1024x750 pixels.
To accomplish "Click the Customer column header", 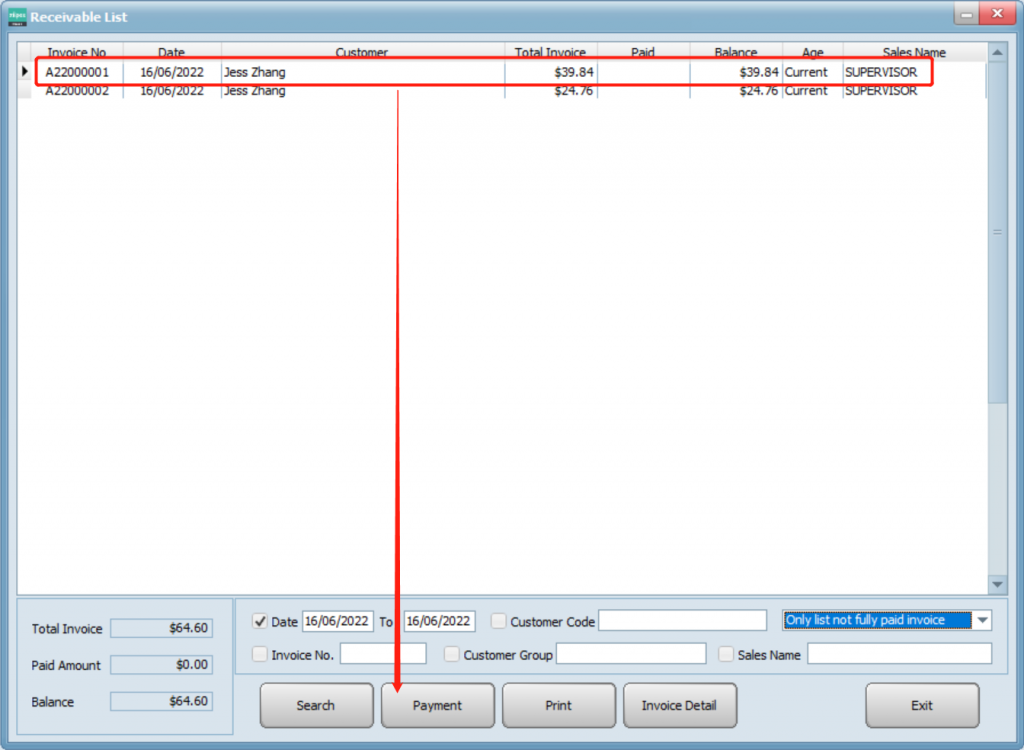I will 362,52.
